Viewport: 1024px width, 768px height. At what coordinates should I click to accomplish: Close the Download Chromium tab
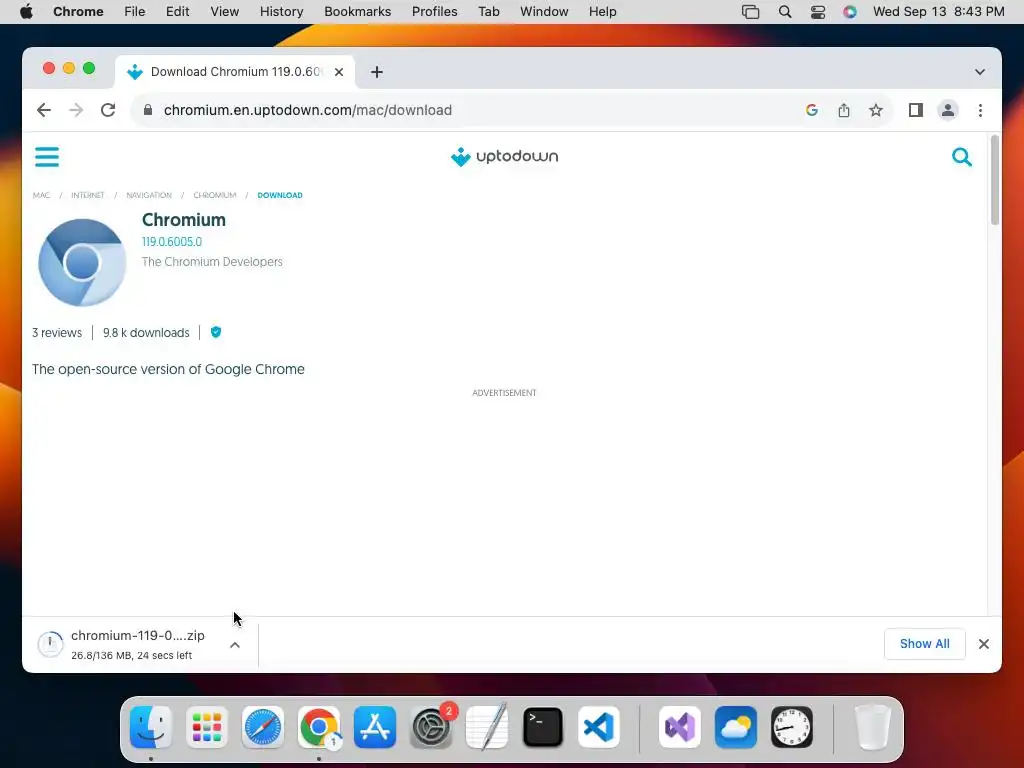click(x=339, y=72)
